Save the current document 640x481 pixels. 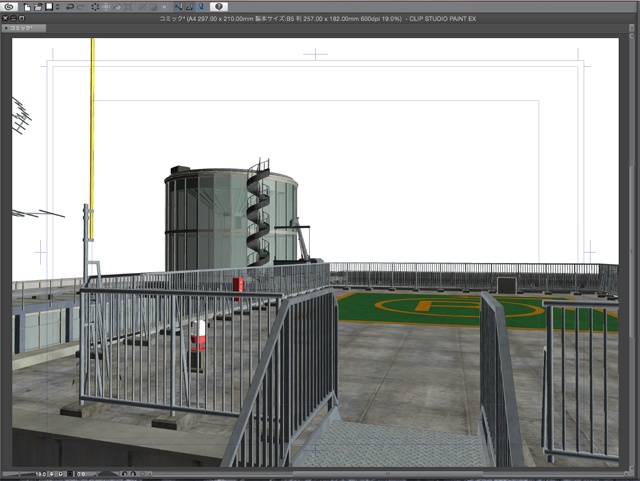point(49,7)
